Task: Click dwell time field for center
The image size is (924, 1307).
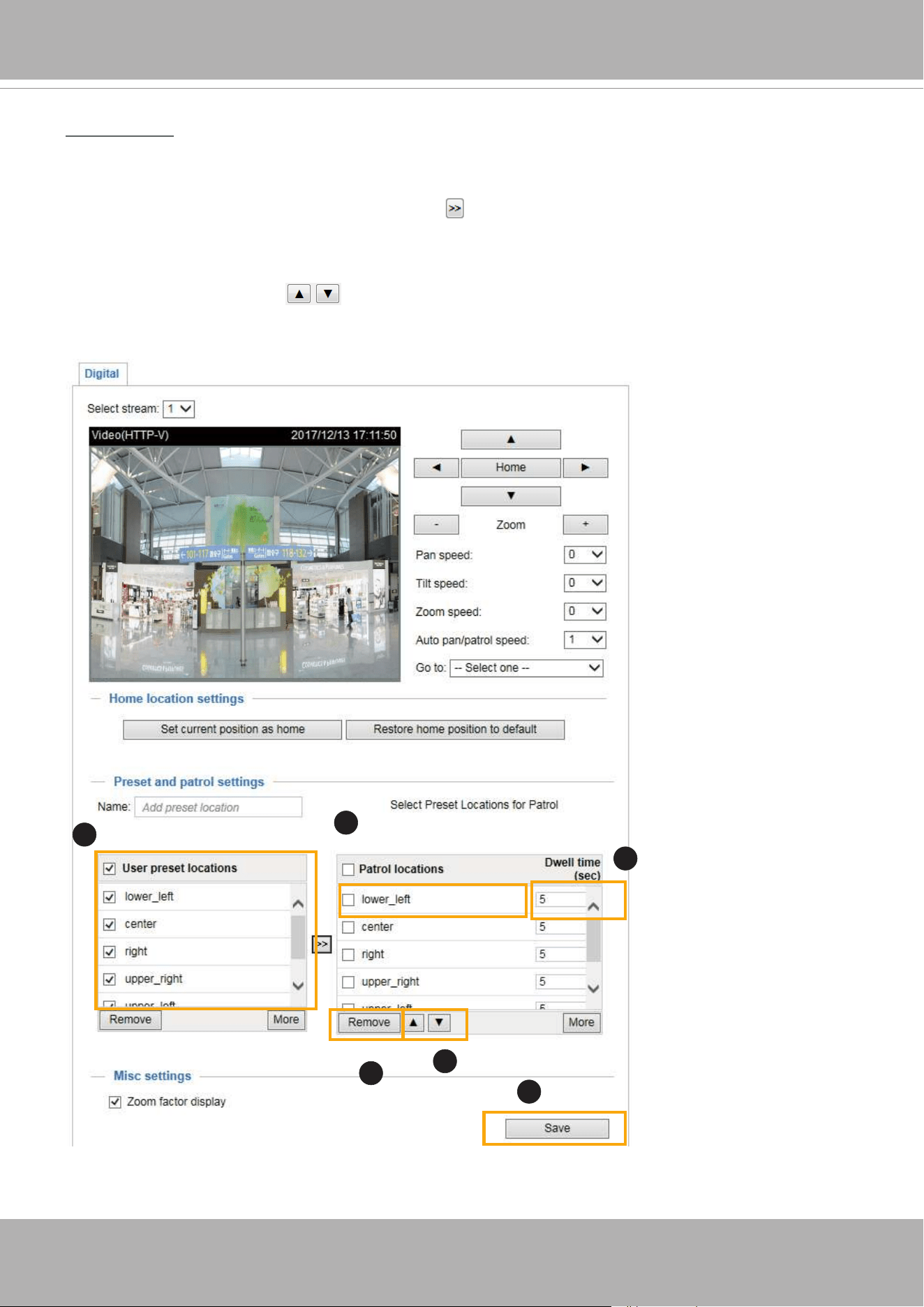Action: [x=561, y=927]
